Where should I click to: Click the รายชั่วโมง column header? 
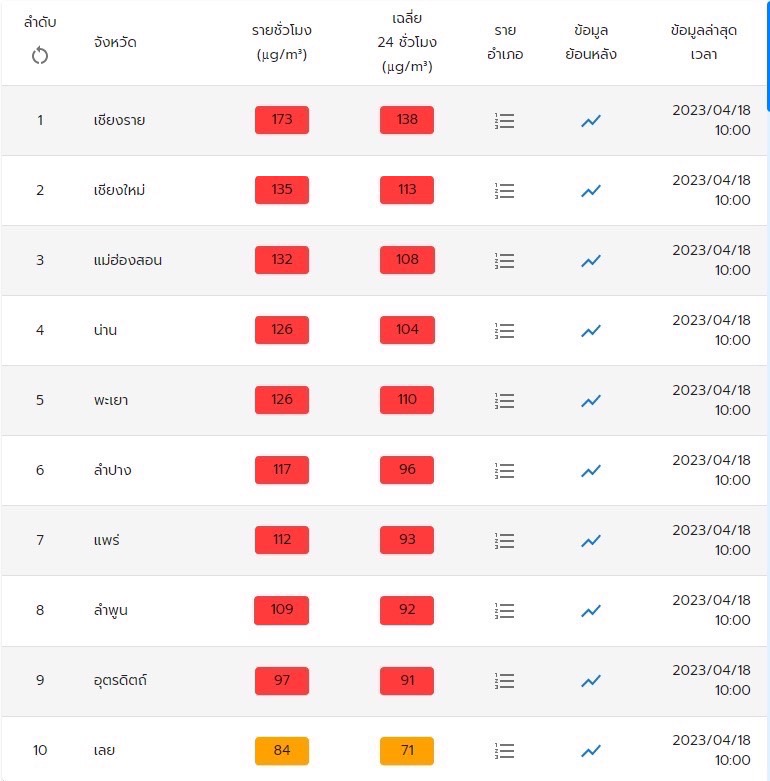point(281,42)
